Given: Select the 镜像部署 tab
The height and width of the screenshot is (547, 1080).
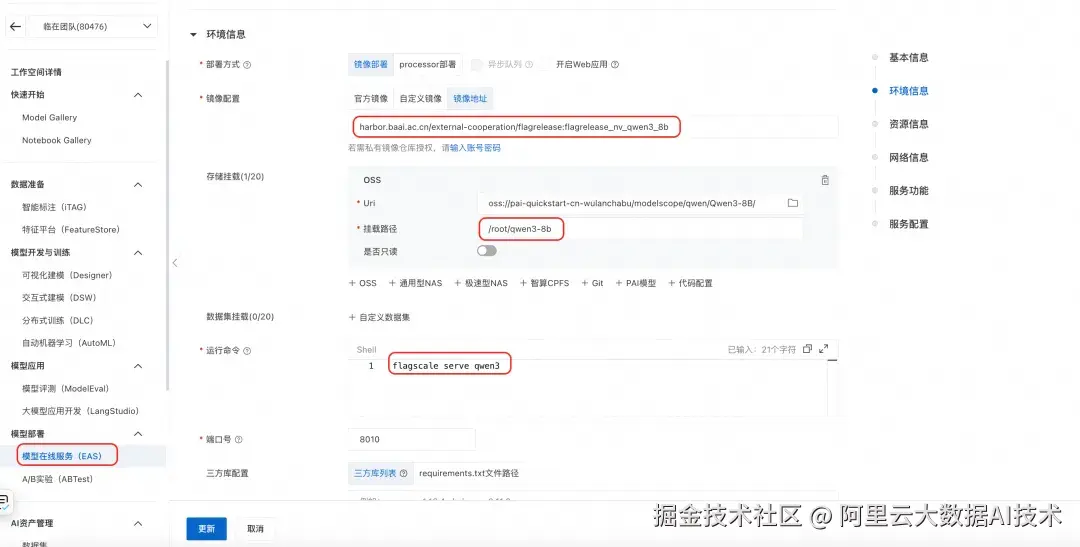Looking at the screenshot, I should click(371, 64).
